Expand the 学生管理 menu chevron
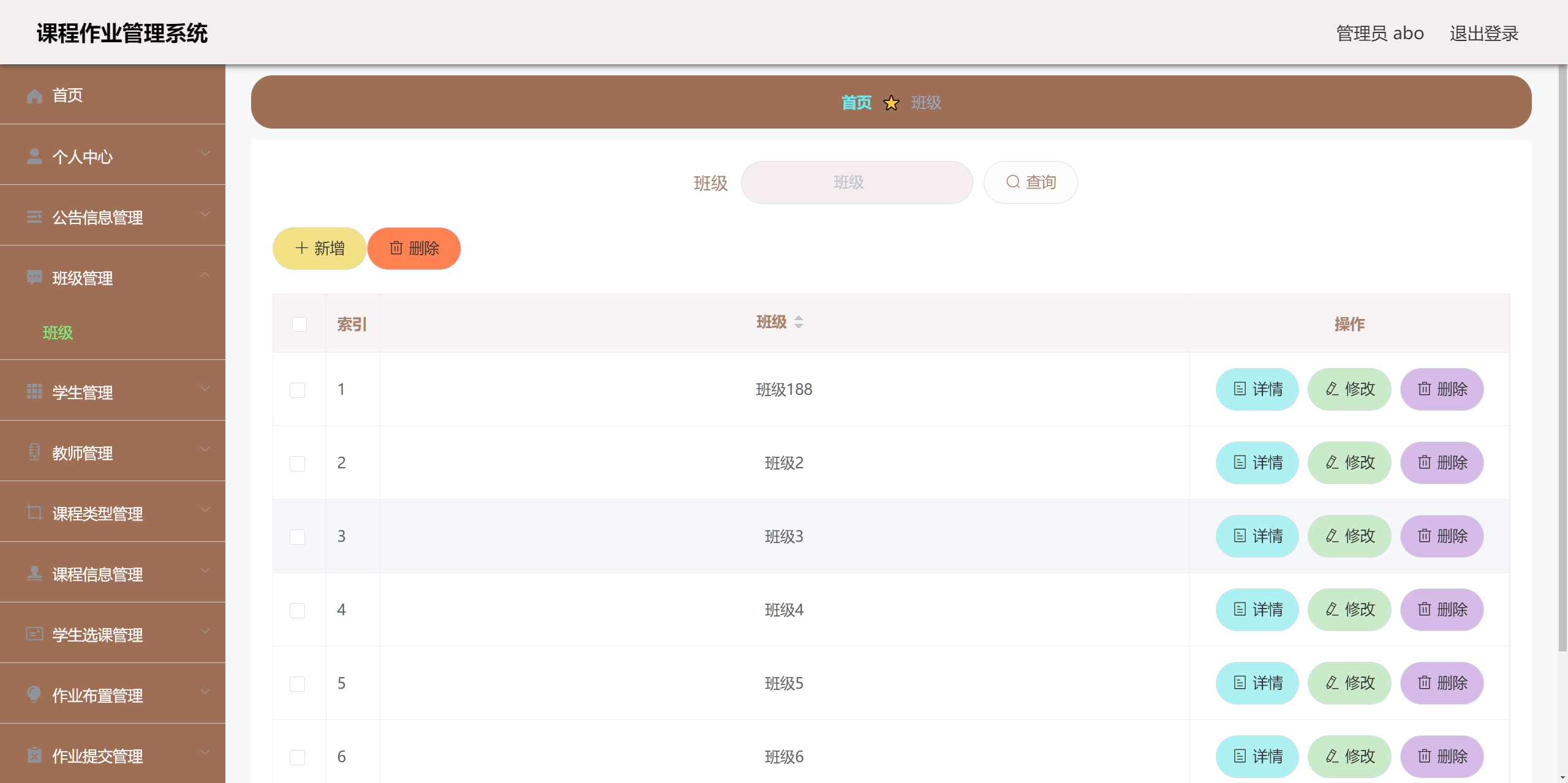1568x783 pixels. [205, 388]
